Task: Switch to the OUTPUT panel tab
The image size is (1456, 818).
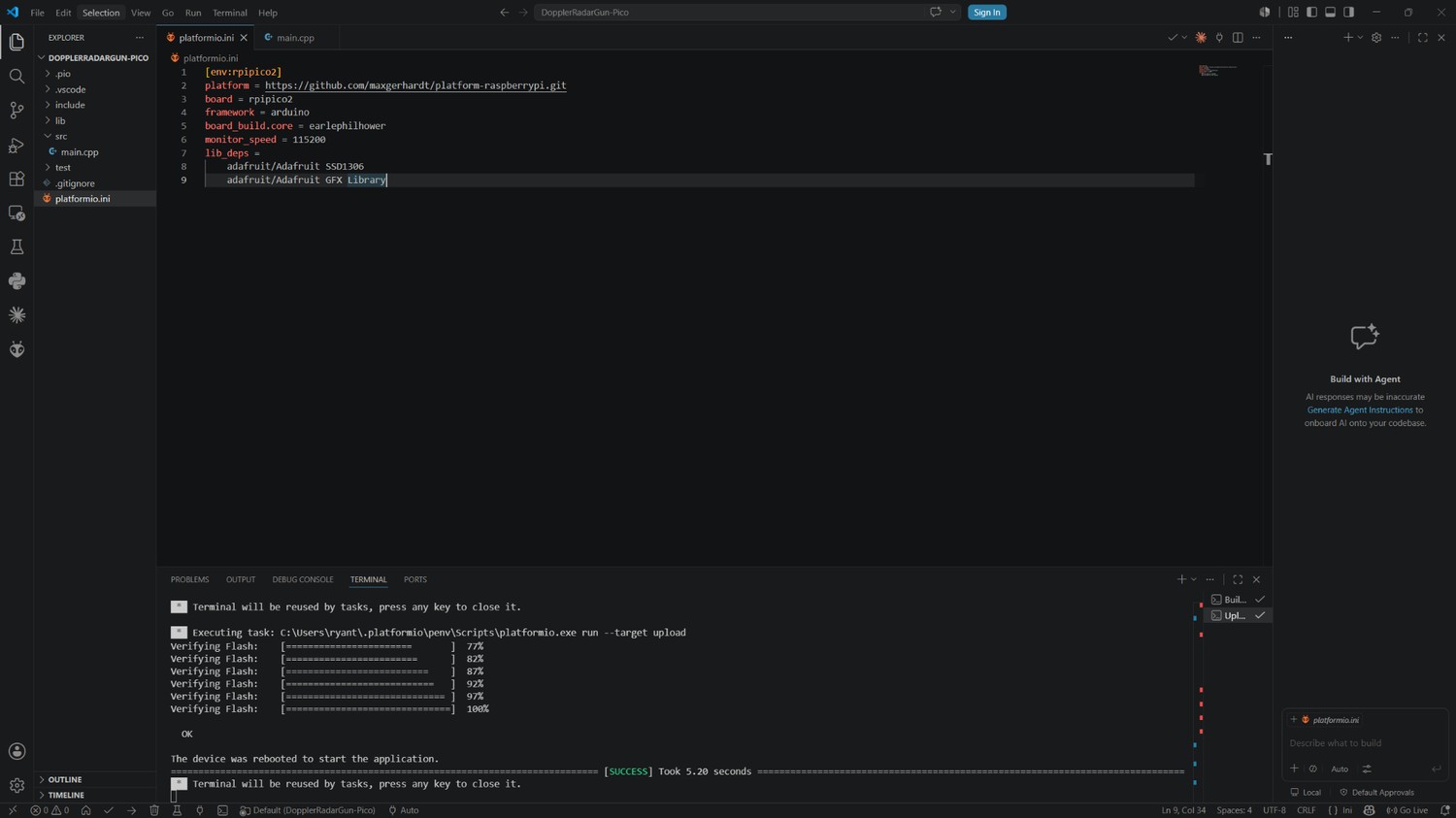Action: 241,579
